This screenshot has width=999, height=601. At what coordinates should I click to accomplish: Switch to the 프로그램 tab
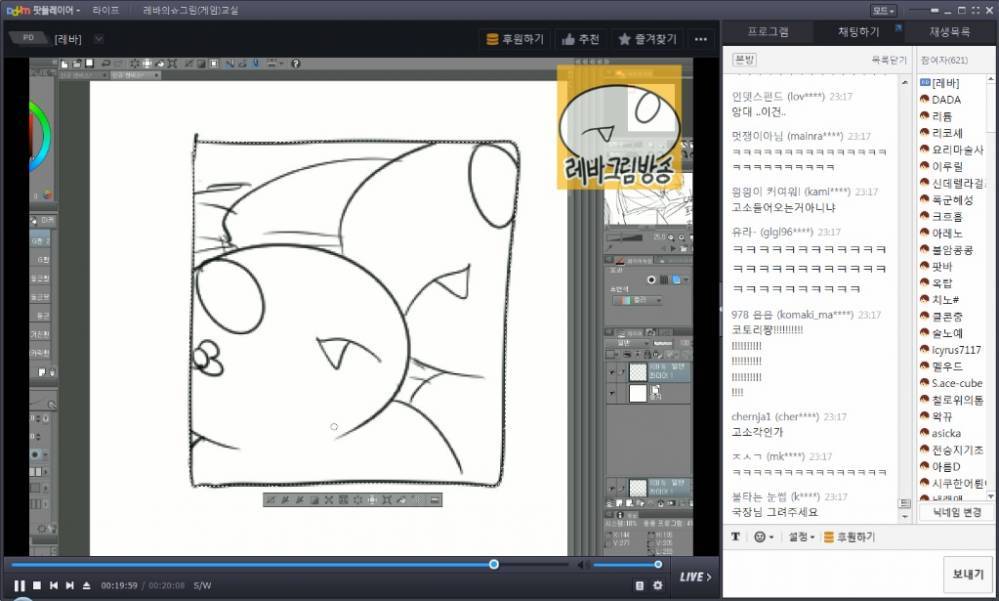click(768, 31)
